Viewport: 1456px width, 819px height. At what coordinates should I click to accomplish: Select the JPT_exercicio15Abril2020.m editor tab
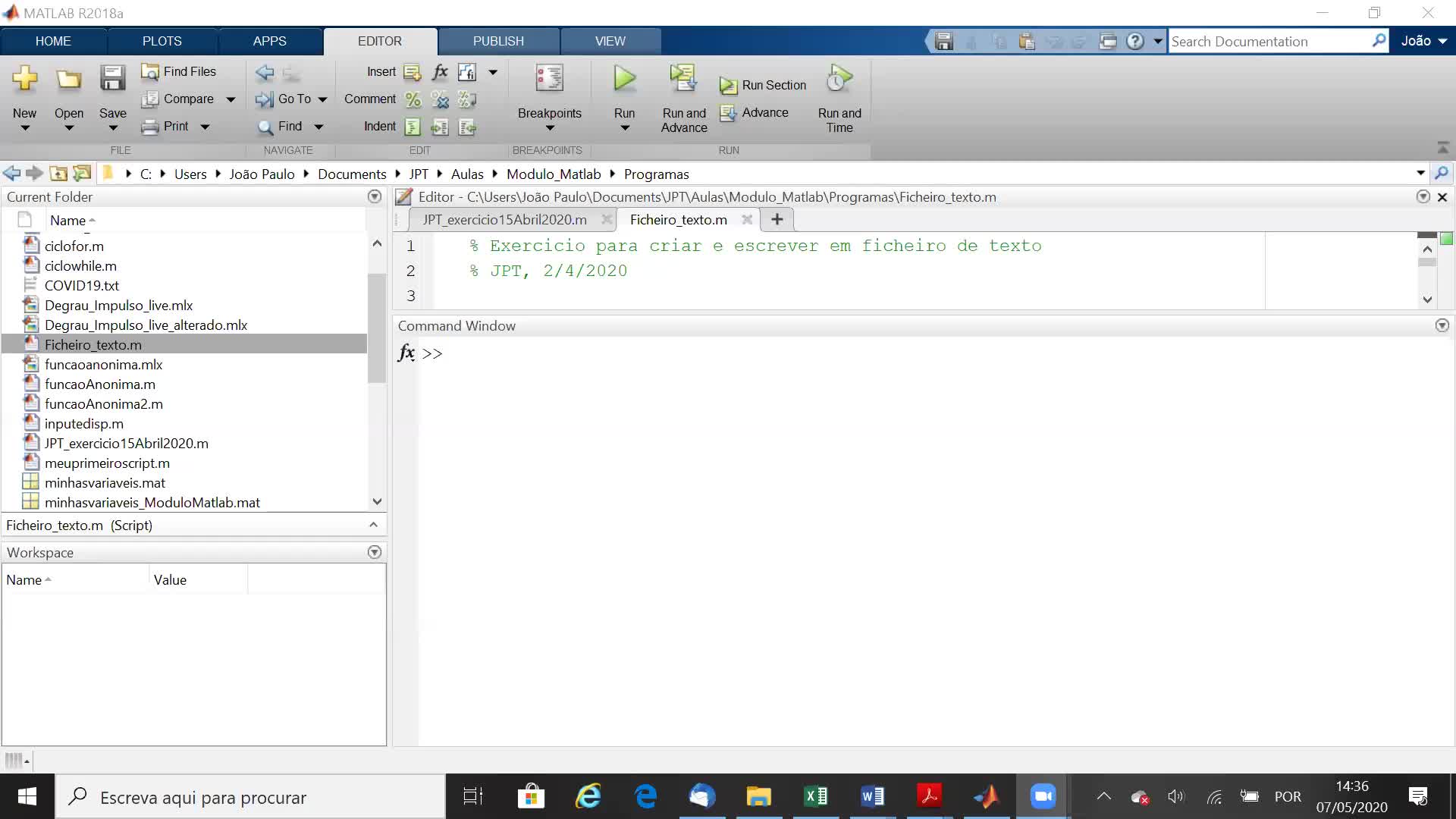click(x=504, y=220)
